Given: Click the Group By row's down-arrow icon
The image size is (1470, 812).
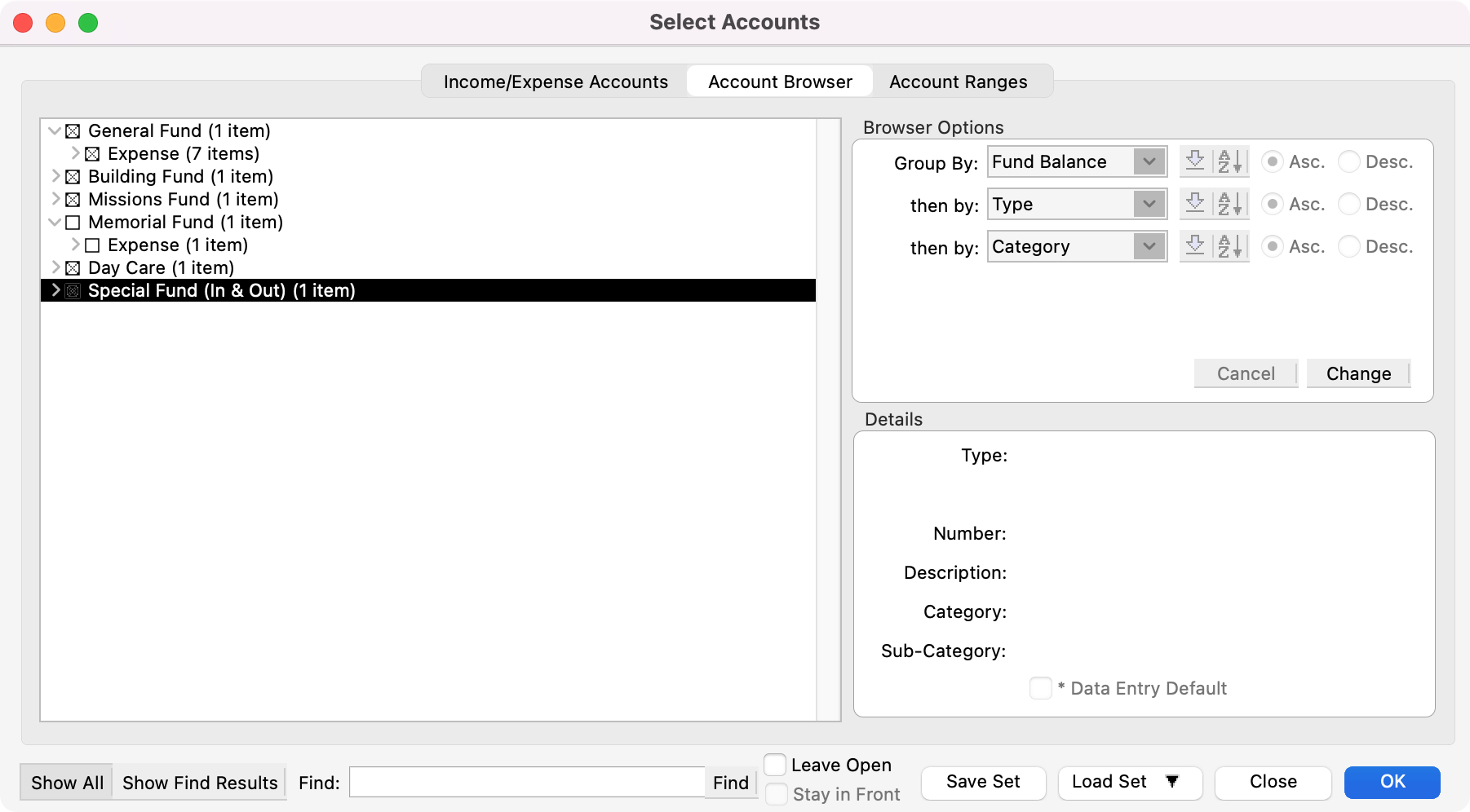Looking at the screenshot, I should coord(1195,161).
